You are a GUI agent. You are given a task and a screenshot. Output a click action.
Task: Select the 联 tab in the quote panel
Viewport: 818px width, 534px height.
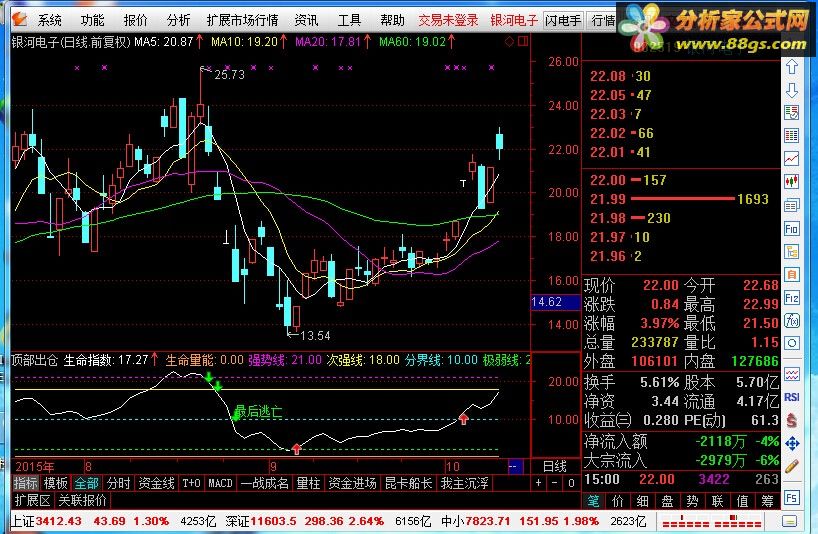pos(718,501)
